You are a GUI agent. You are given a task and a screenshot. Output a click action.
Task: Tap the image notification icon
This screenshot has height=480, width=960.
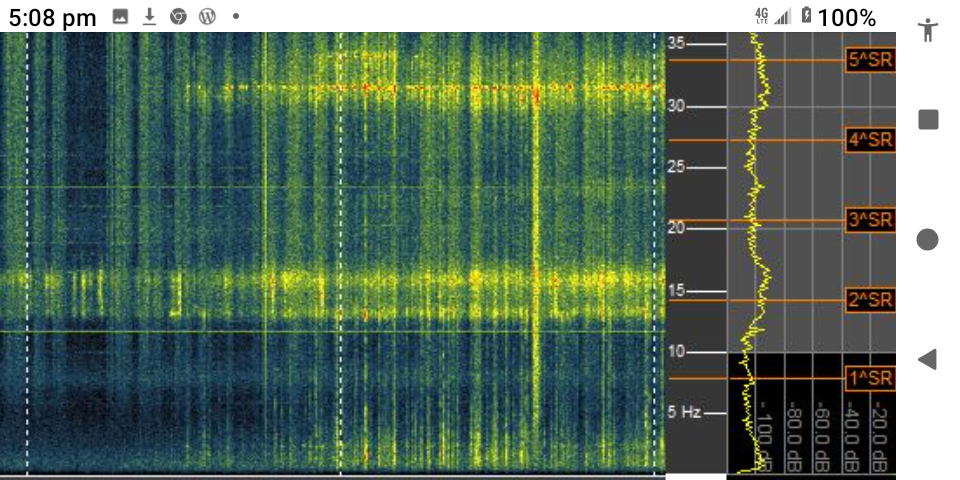120,17
